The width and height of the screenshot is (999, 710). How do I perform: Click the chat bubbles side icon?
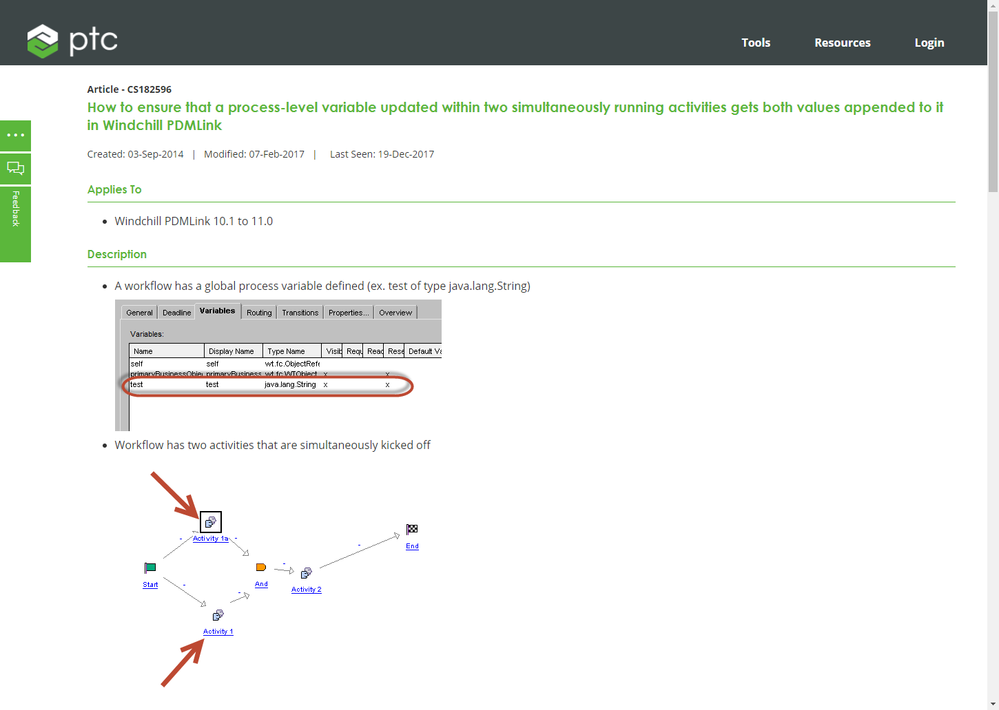15,168
